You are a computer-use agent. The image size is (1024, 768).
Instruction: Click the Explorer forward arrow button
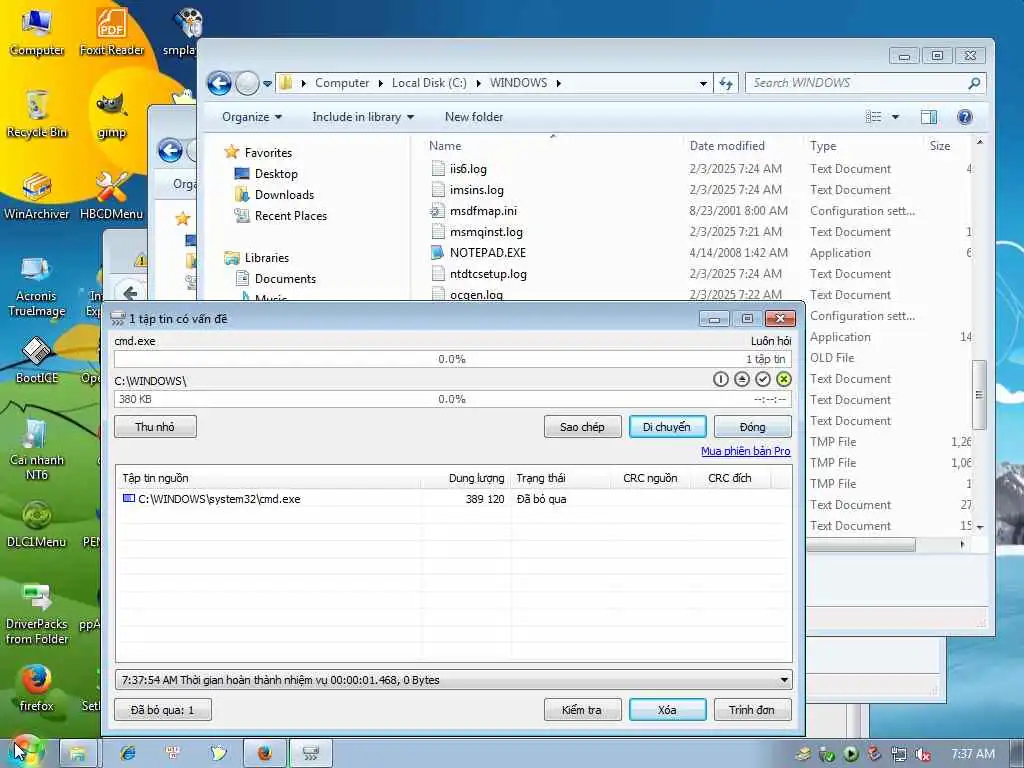coord(247,83)
